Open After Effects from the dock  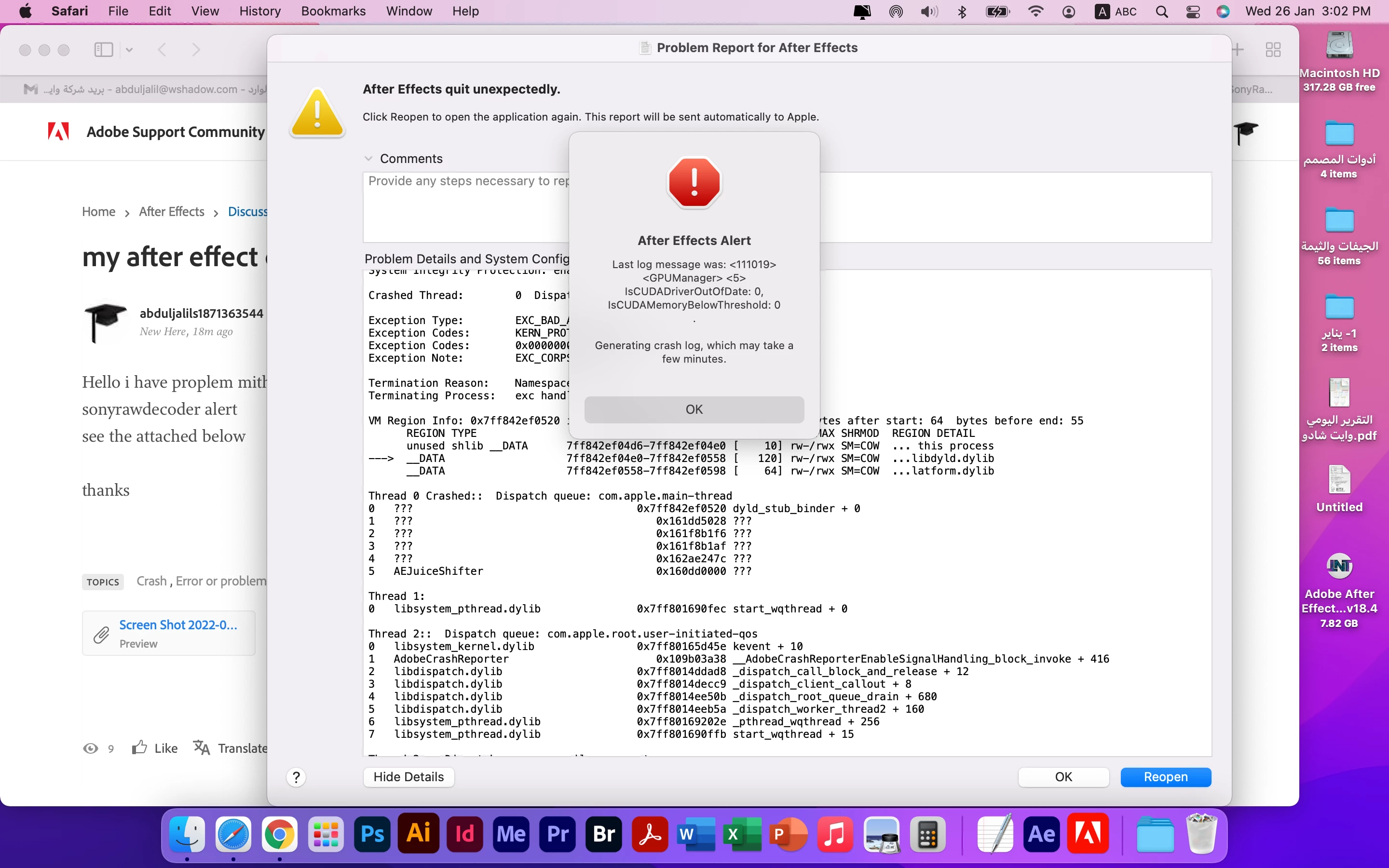(x=1041, y=834)
